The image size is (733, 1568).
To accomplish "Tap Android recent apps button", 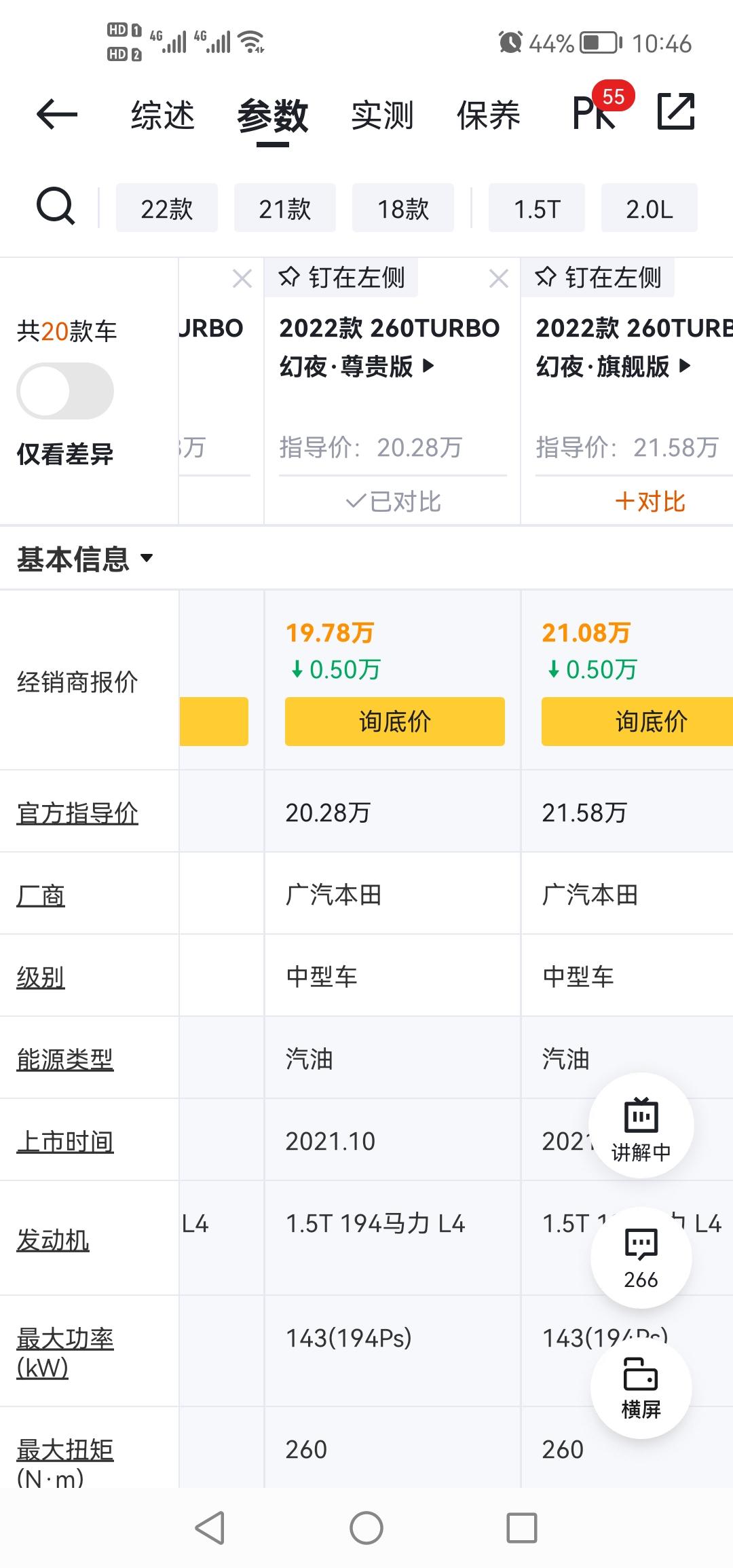I will click(x=522, y=1529).
